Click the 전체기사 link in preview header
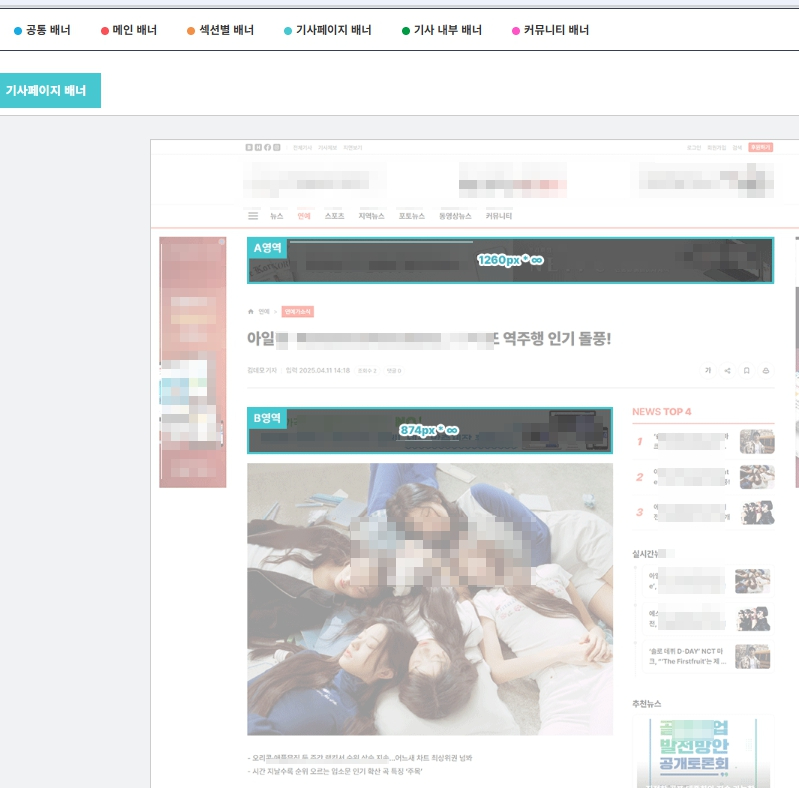 pyautogui.click(x=302, y=148)
